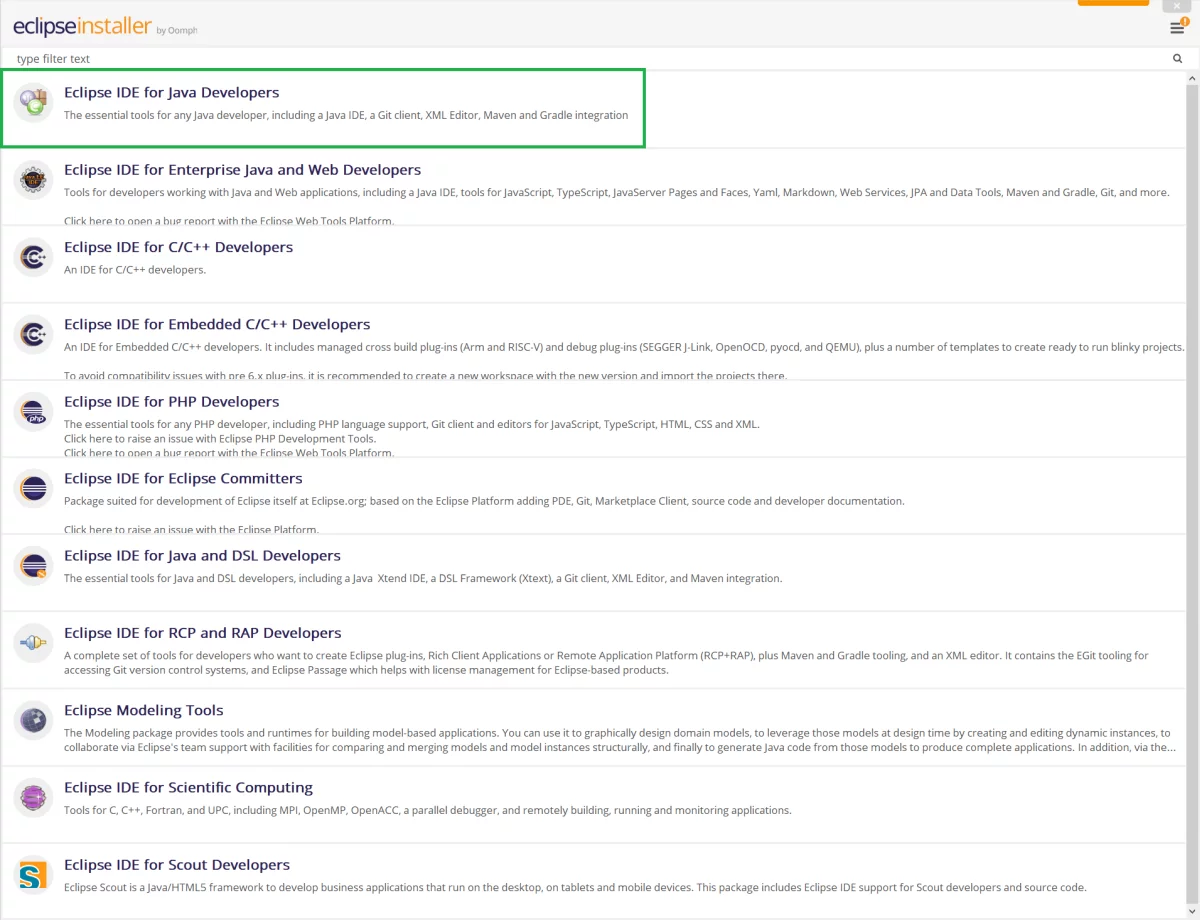
Task: Click the Enterprise Java and Web Developers icon
Action: pos(33,180)
